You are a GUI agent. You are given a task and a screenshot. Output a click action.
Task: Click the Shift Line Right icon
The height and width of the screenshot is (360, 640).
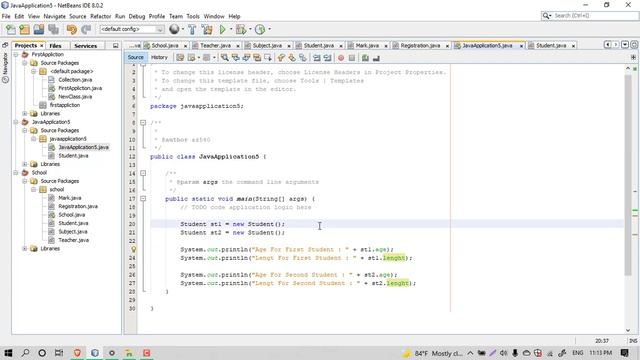click(327, 58)
